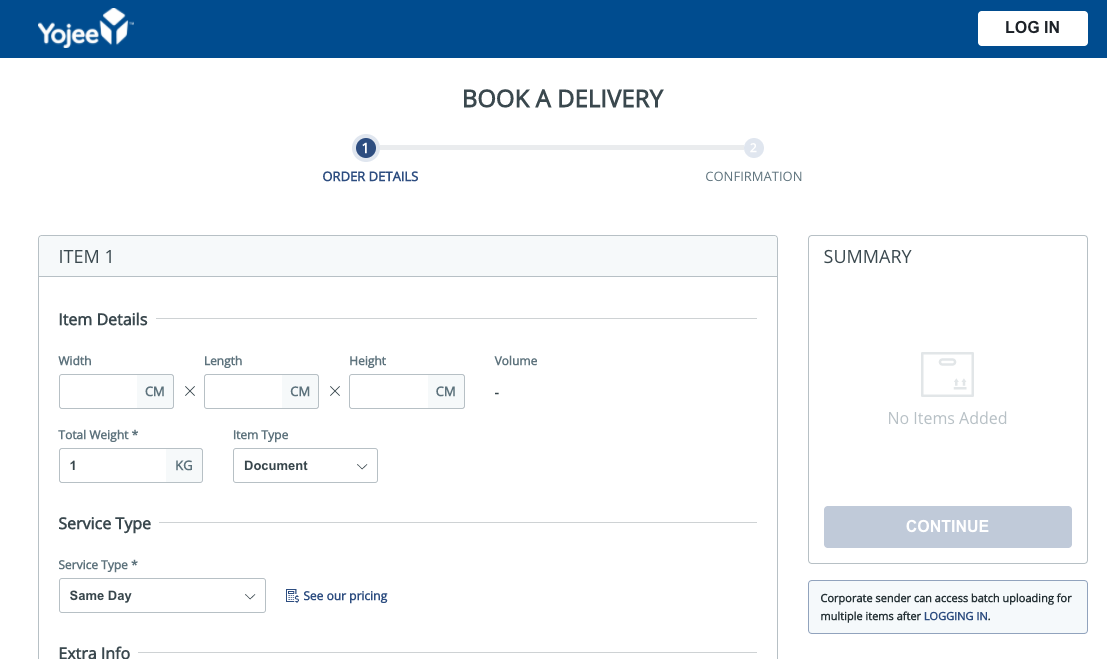The image size is (1107, 659).
Task: Click the X multiplier between Length and Height
Action: 334,391
